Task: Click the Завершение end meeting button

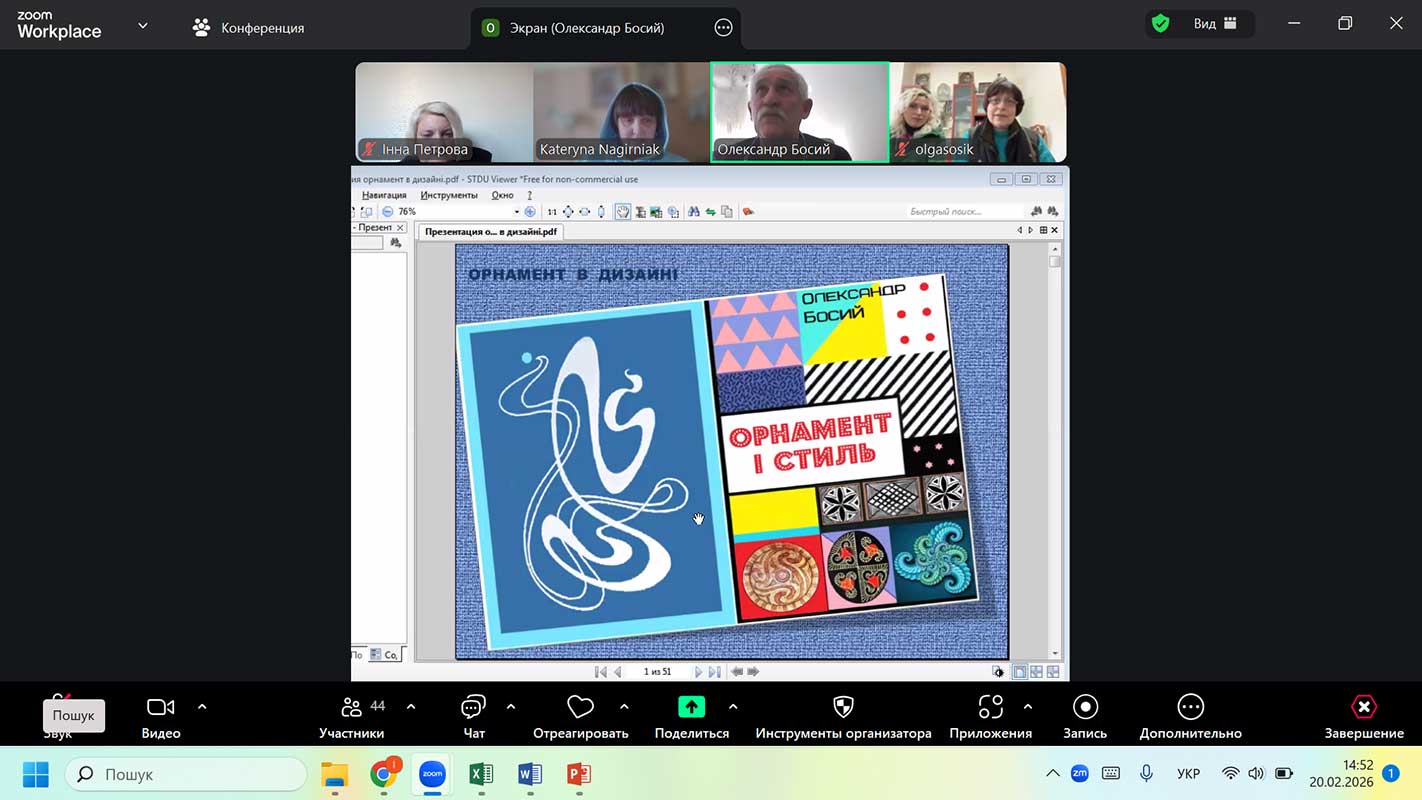Action: point(1364,717)
